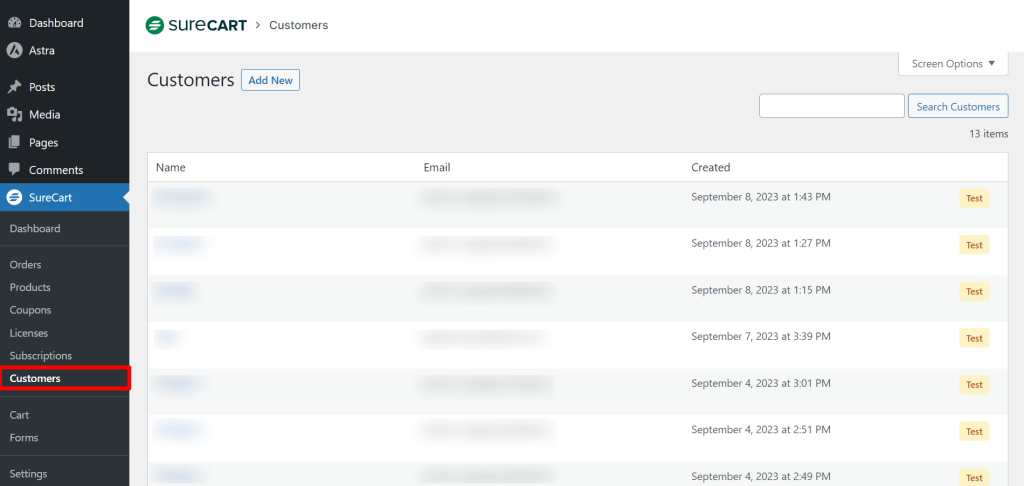The height and width of the screenshot is (486, 1024).
Task: Open Licenses in the sidebar
Action: pos(29,333)
